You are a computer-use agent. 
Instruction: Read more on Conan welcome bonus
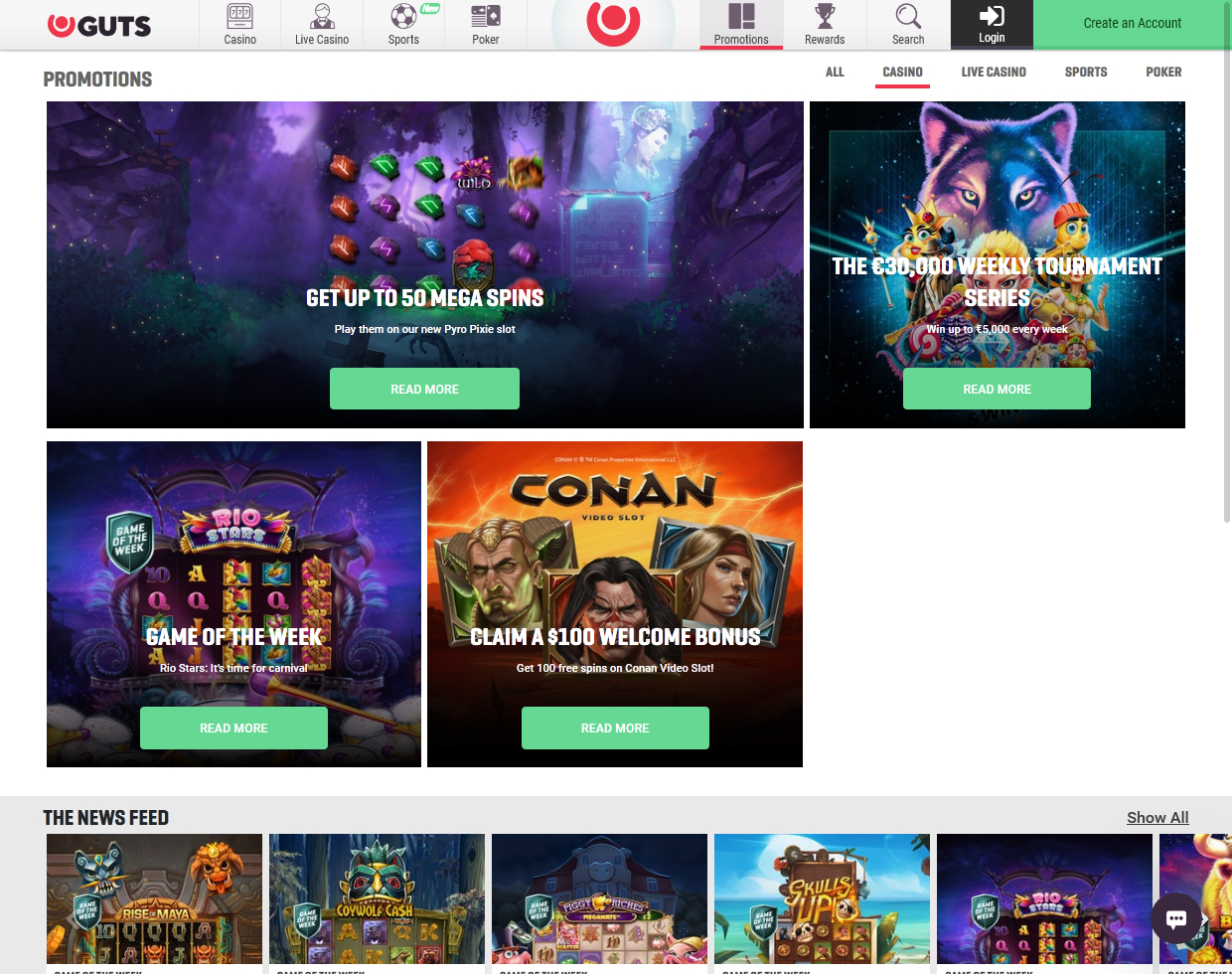[x=615, y=728]
